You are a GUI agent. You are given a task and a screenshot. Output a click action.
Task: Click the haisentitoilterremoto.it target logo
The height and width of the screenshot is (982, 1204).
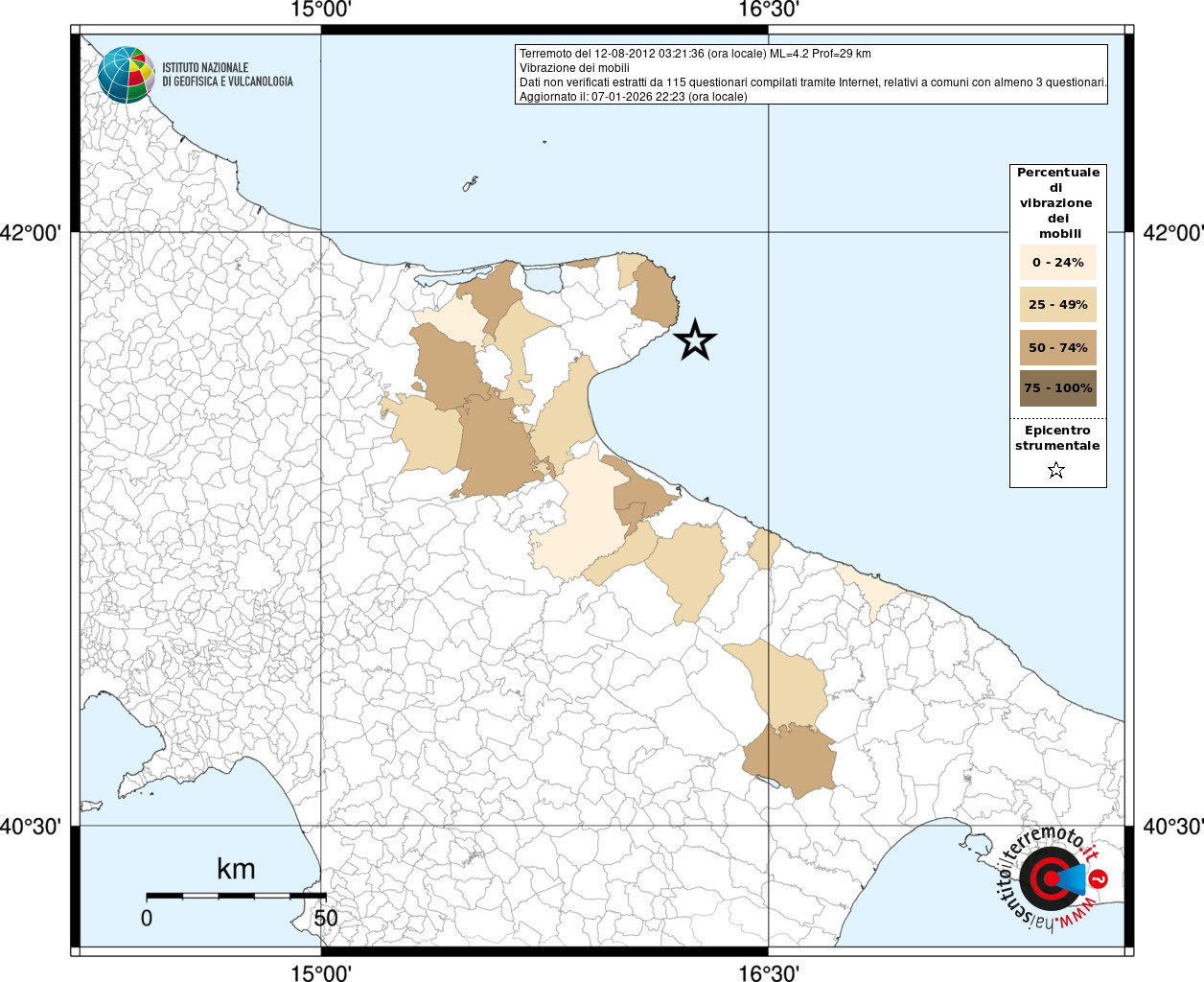1048,878
